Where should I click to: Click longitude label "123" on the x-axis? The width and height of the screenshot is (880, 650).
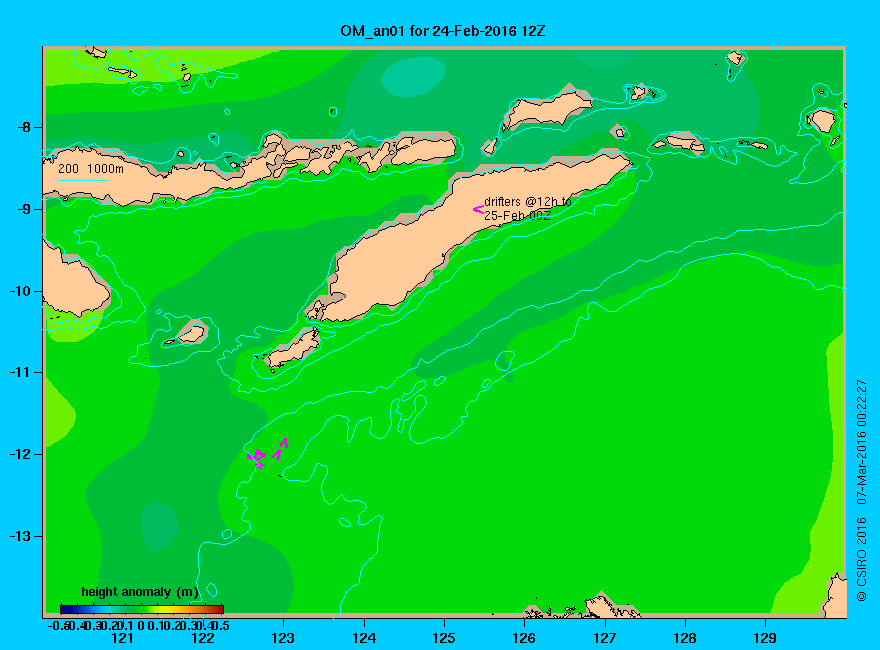283,638
